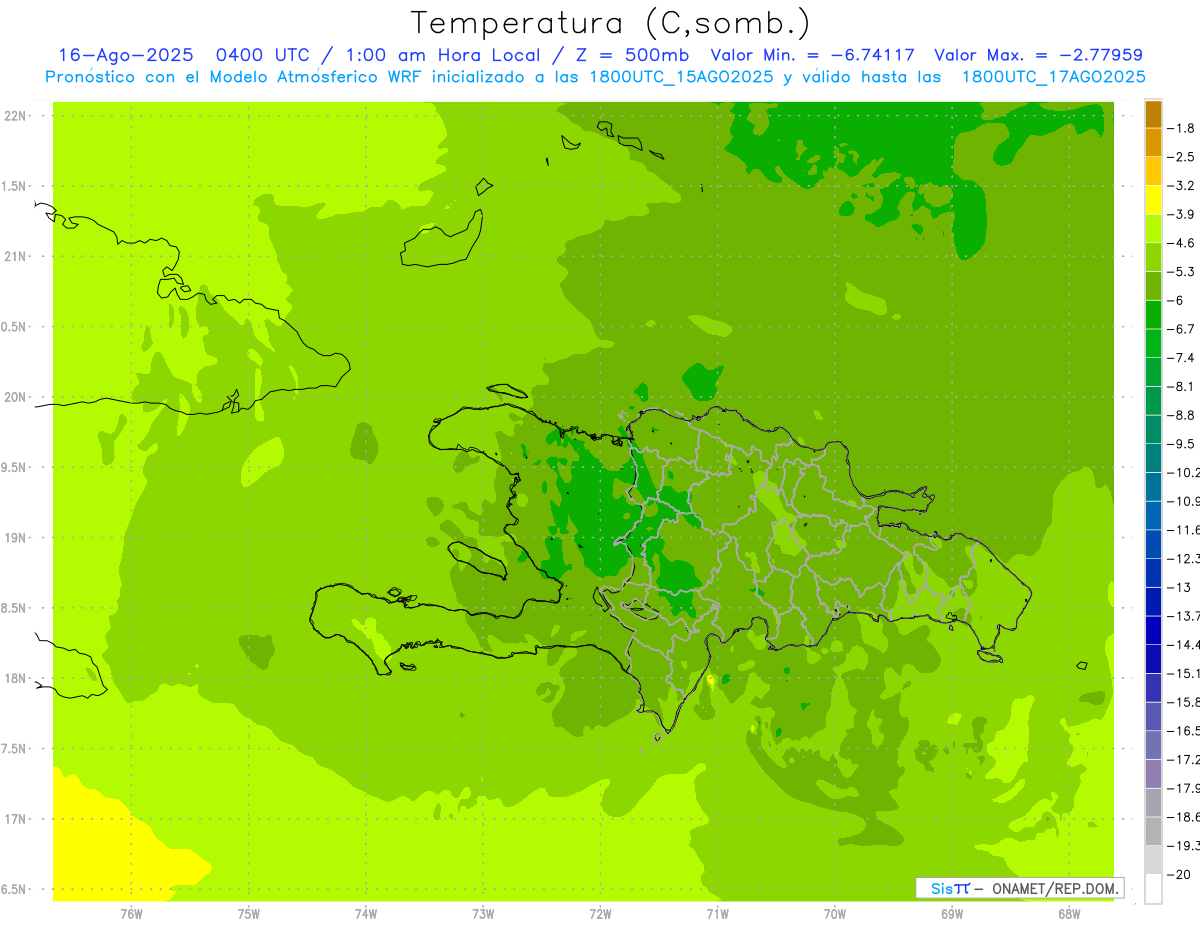1200x927 pixels.
Task: Click the '-13' legend value label
Action: [1179, 587]
